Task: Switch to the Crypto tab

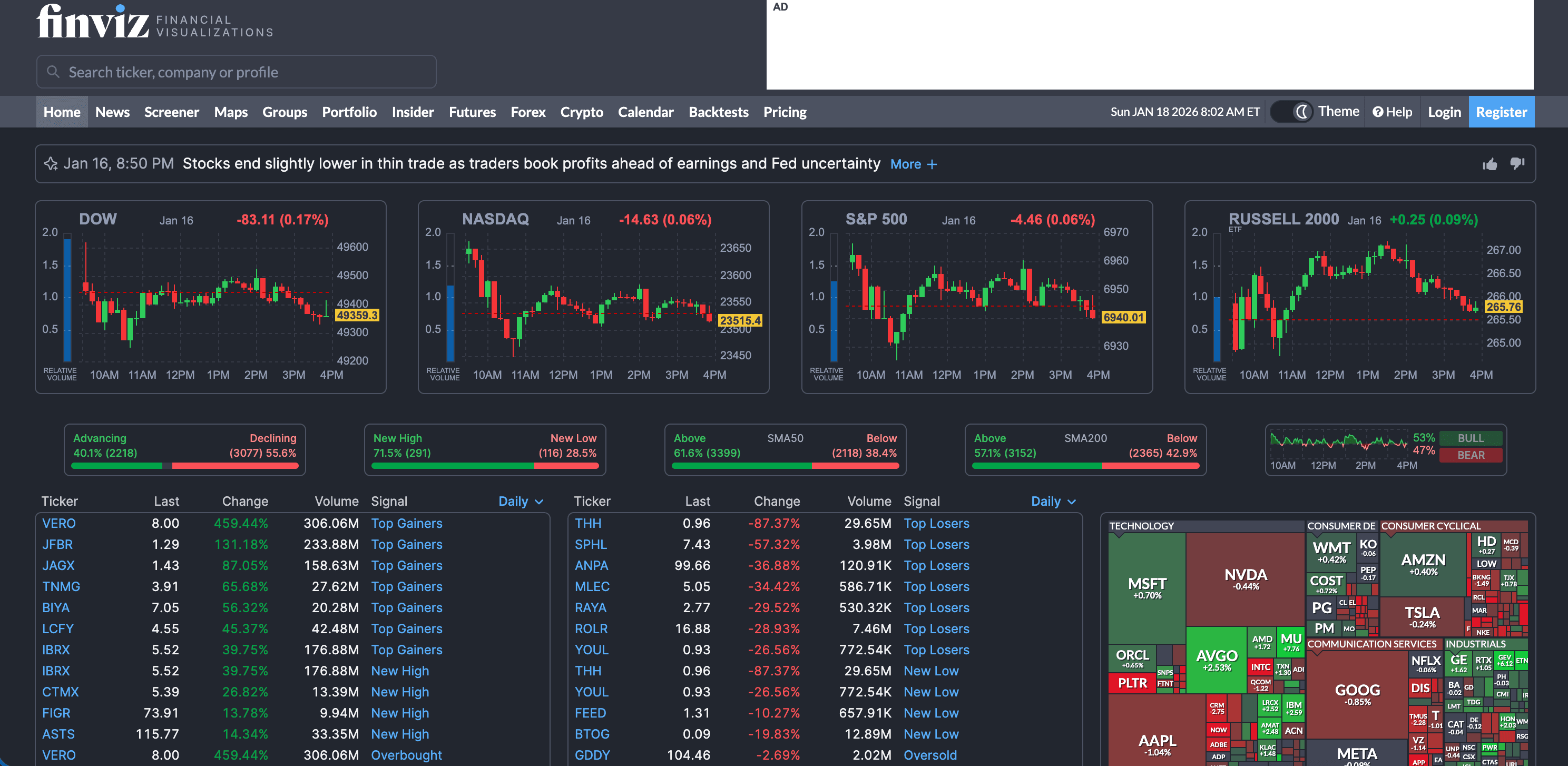Action: (x=581, y=111)
